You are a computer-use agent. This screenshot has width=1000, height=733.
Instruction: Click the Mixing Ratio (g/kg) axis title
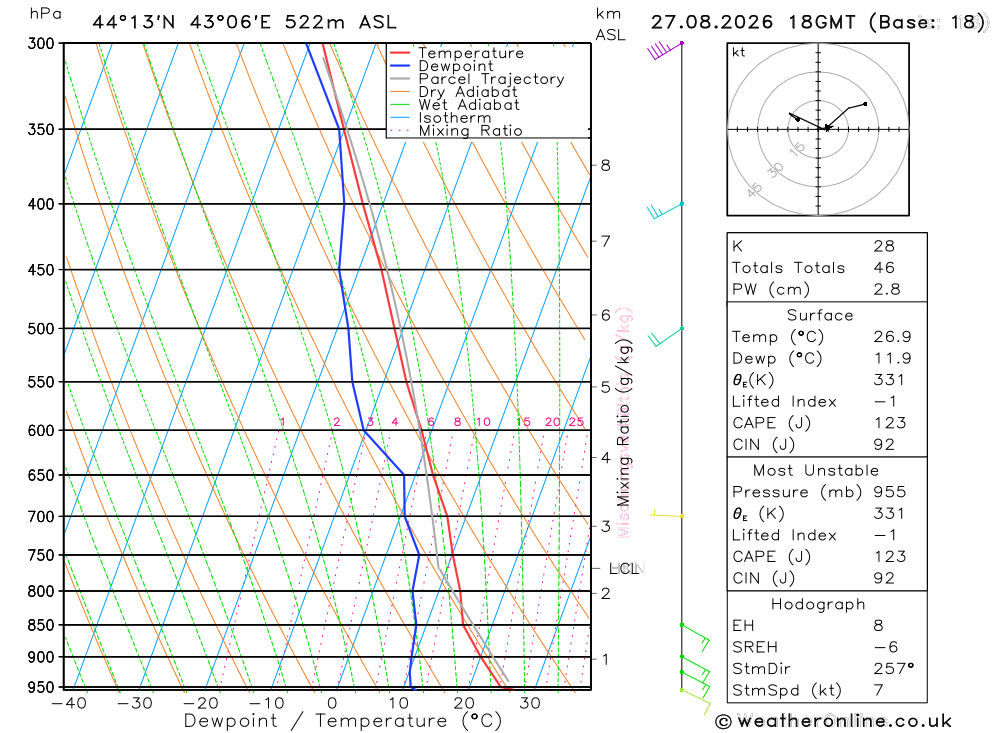(623, 422)
